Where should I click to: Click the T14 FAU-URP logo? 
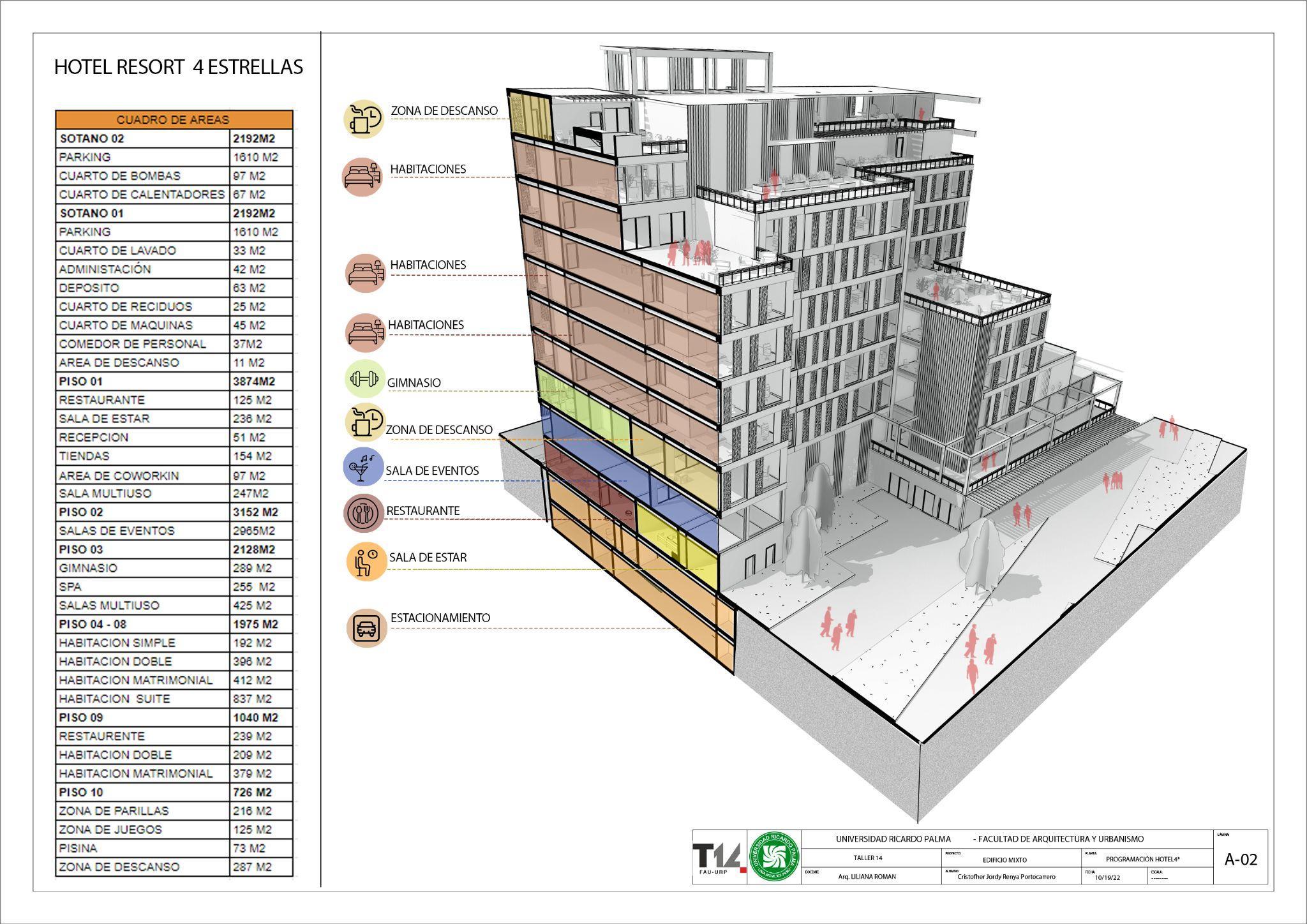coord(719,858)
